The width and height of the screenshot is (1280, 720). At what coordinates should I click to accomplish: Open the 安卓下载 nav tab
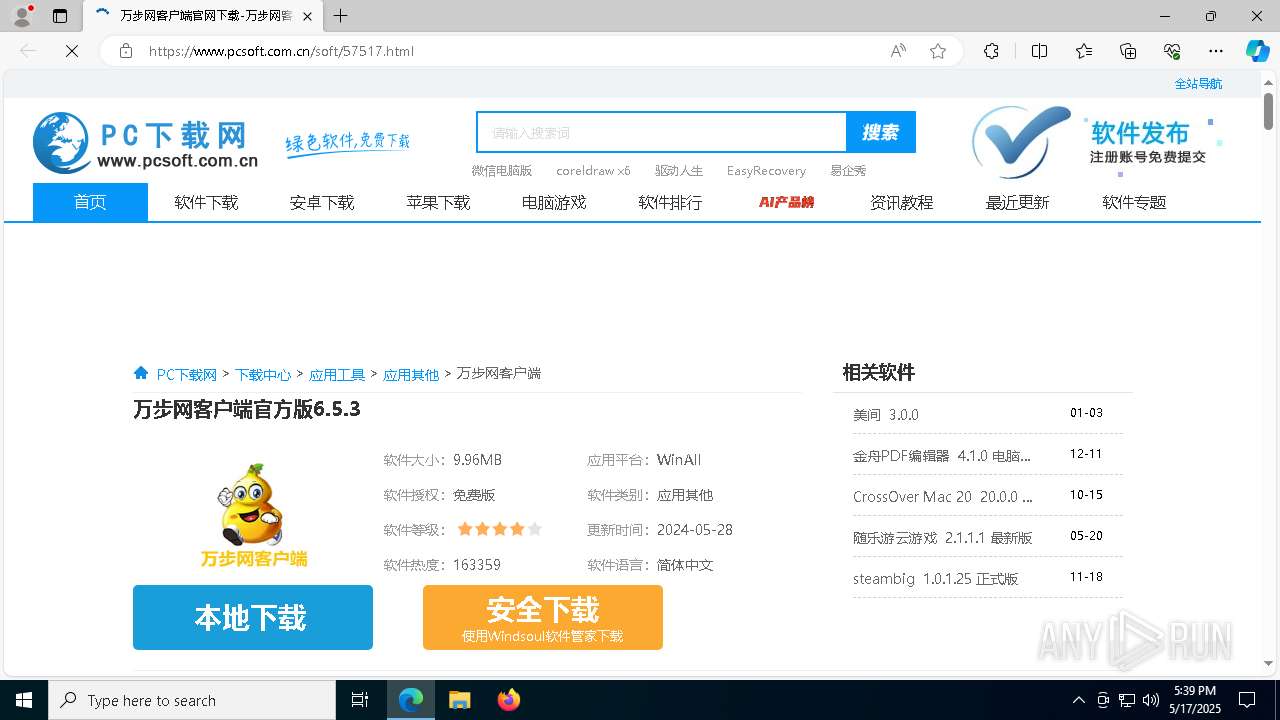[322, 202]
